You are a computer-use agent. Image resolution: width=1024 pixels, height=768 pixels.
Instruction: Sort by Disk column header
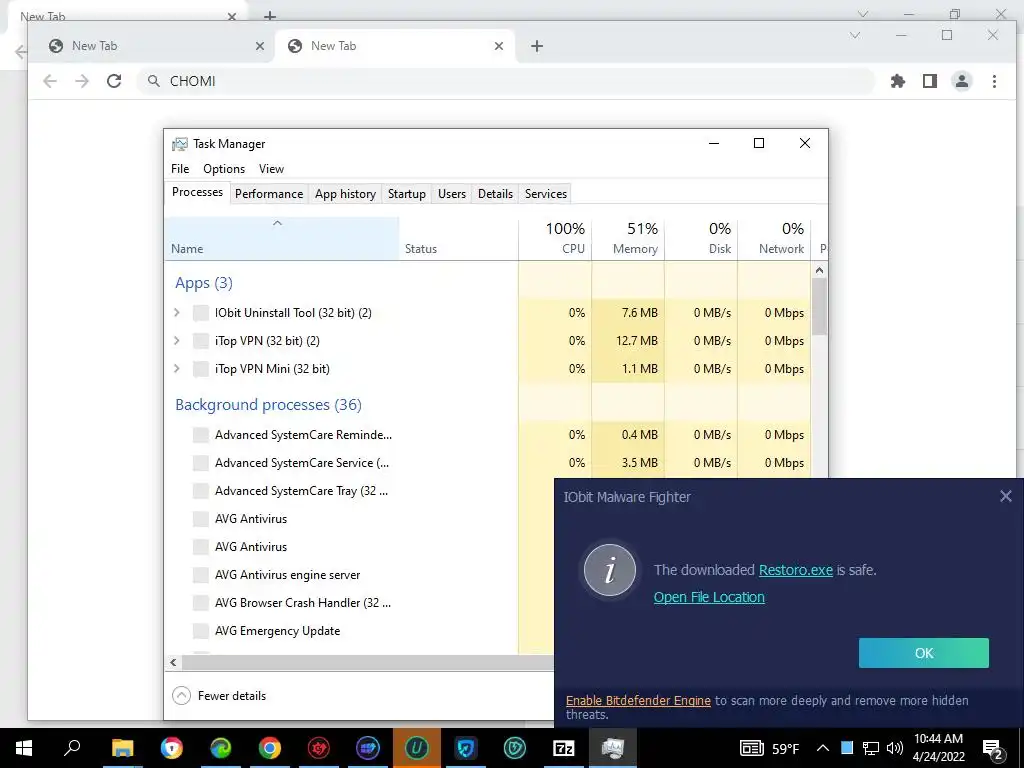[701, 238]
